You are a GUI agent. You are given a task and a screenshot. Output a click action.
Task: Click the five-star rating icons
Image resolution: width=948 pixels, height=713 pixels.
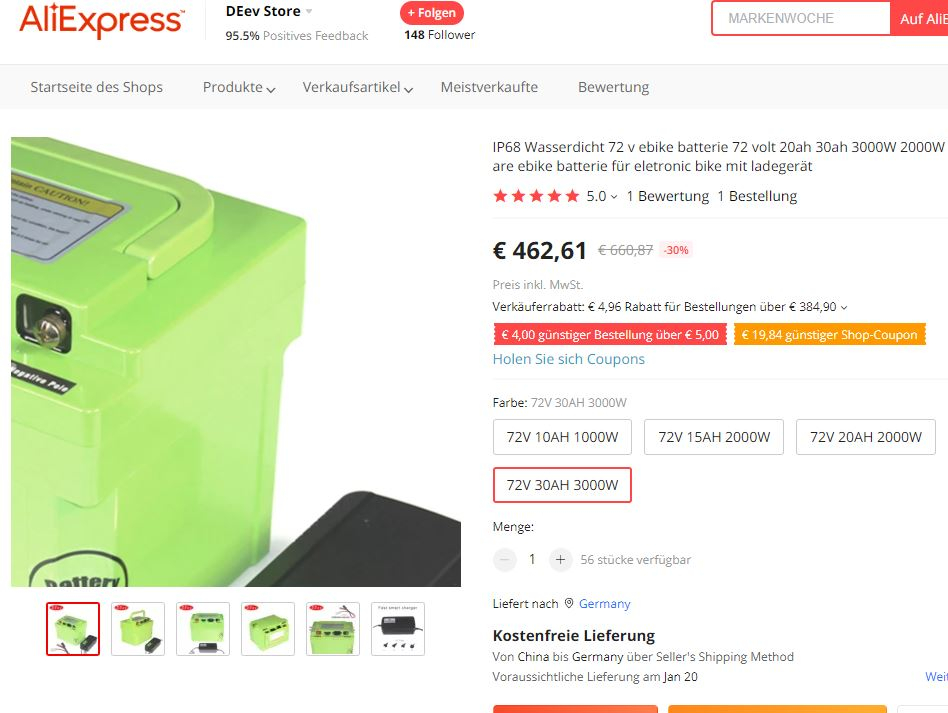coord(536,196)
